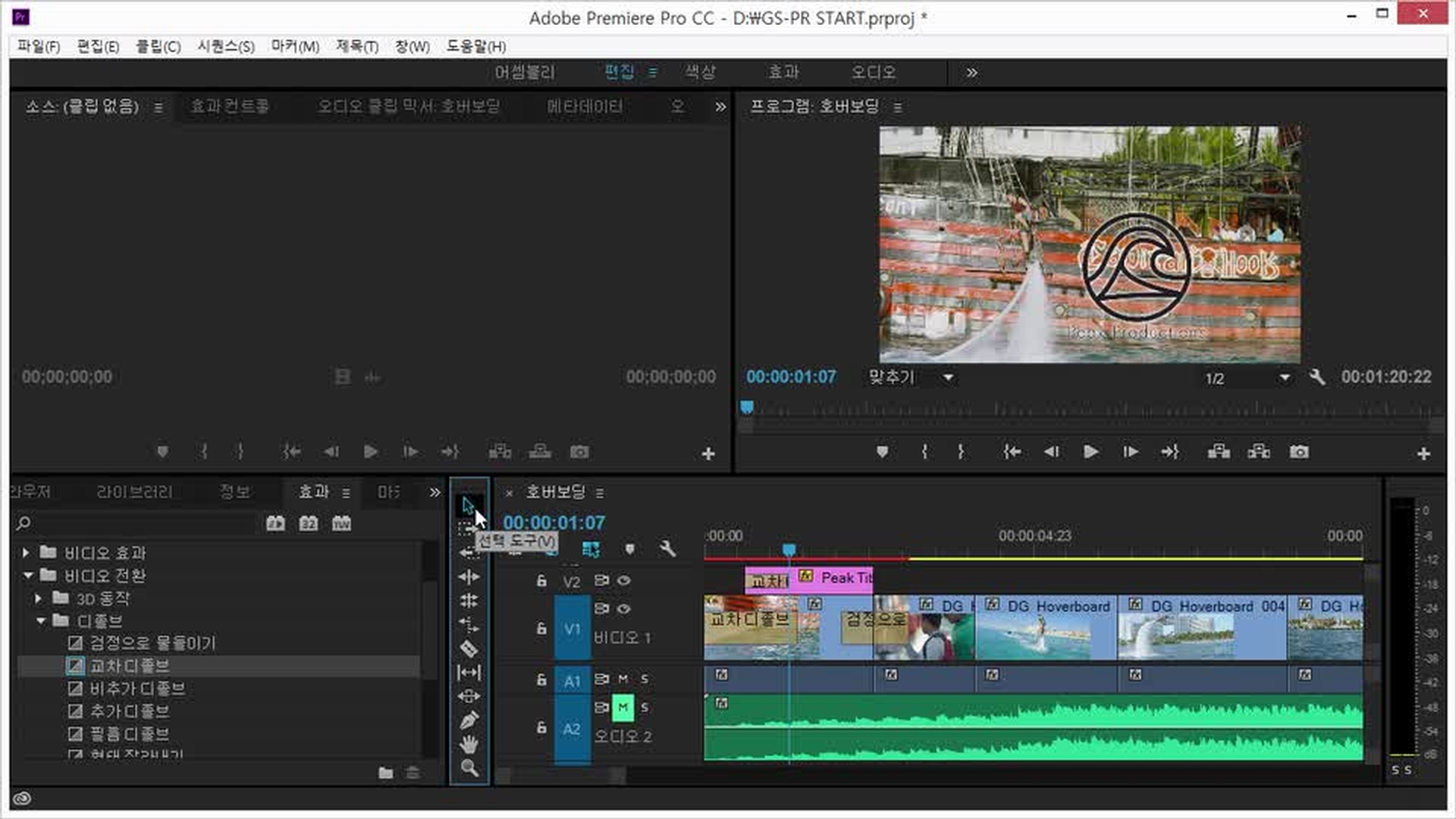The image size is (1456, 819).
Task: Open Program monitor settings wrench
Action: click(x=1317, y=377)
